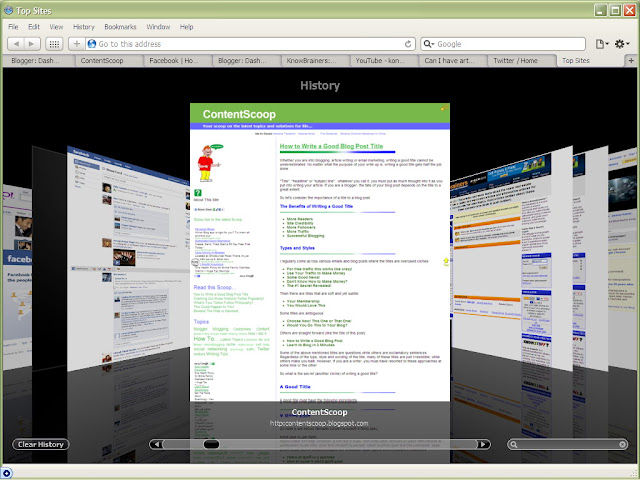Click the history slider track
This screenshot has width=640, height=480.
[x=320, y=444]
